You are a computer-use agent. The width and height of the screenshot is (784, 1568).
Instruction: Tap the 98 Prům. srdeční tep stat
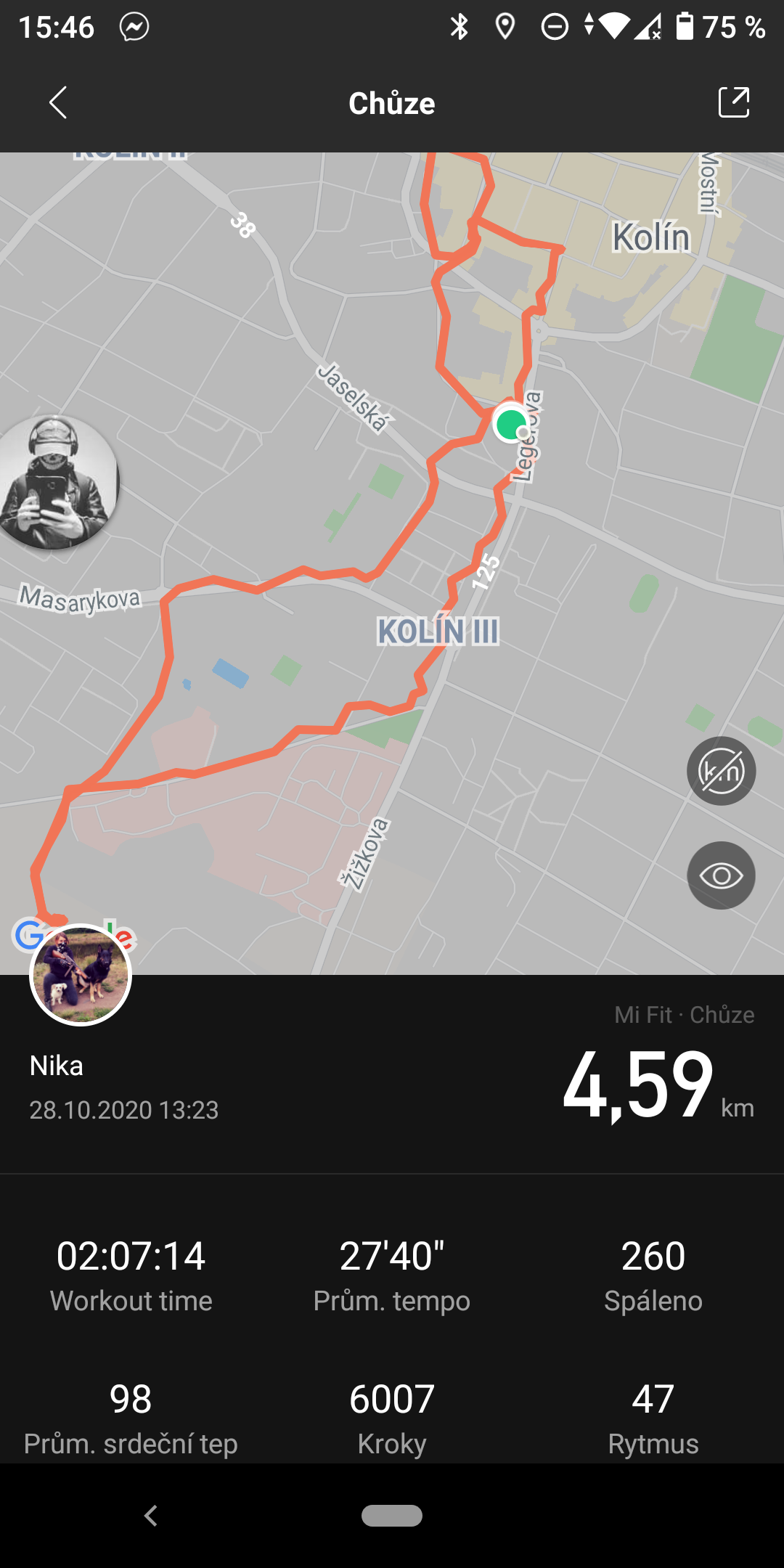point(131,1419)
